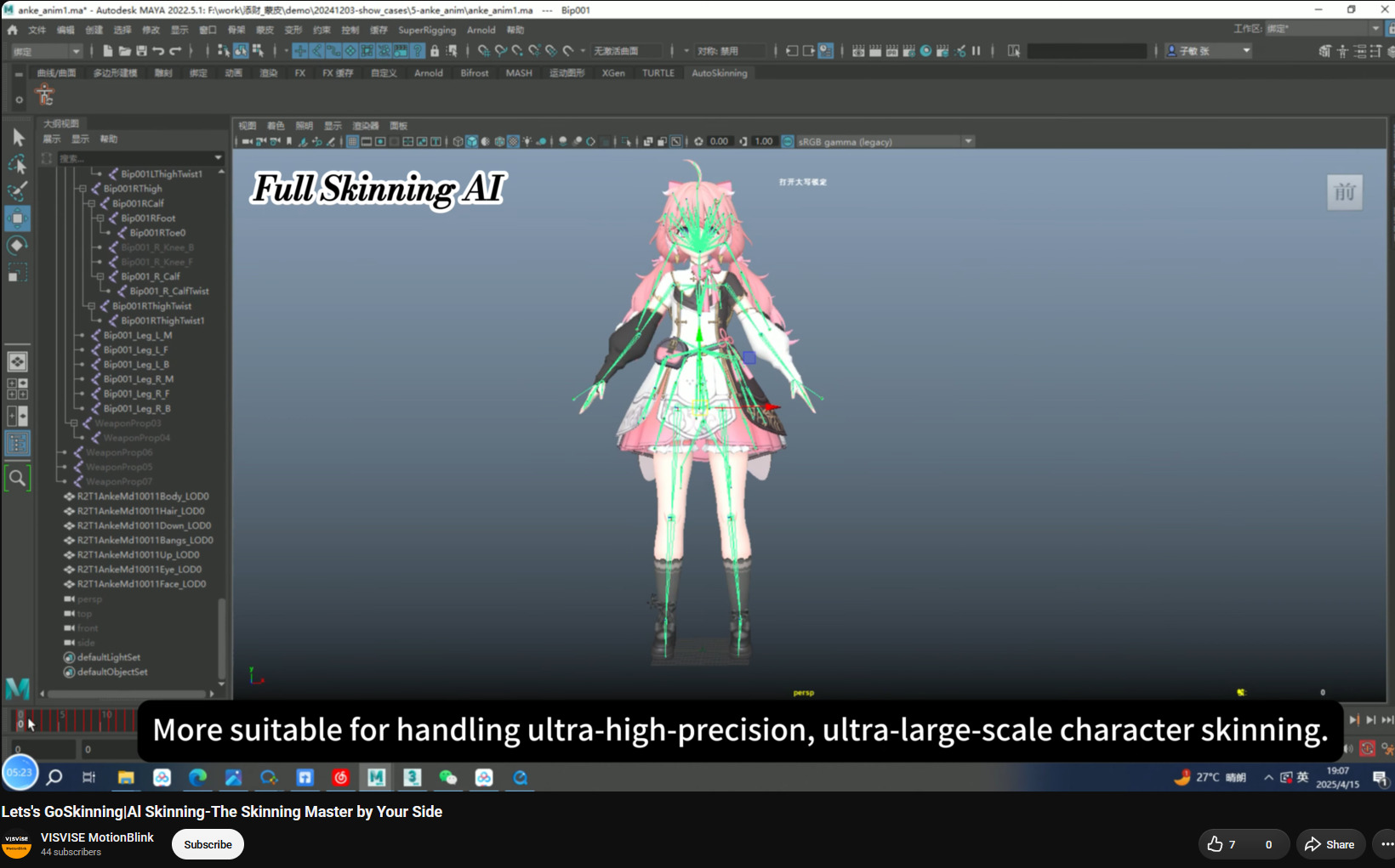
Task: Toggle select by hierarchy mode
Action: coord(224,51)
